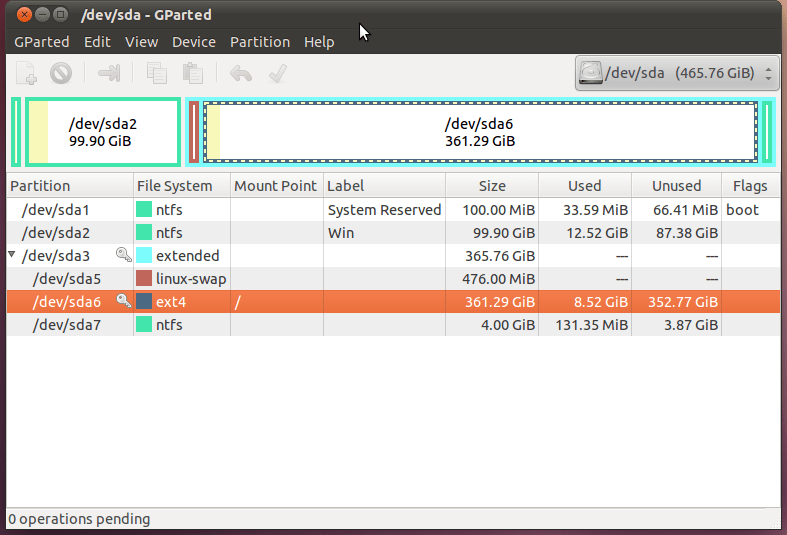Viewport: 787px width, 535px height.
Task: Open the /dev/sda device selector dropdown
Action: (x=677, y=73)
